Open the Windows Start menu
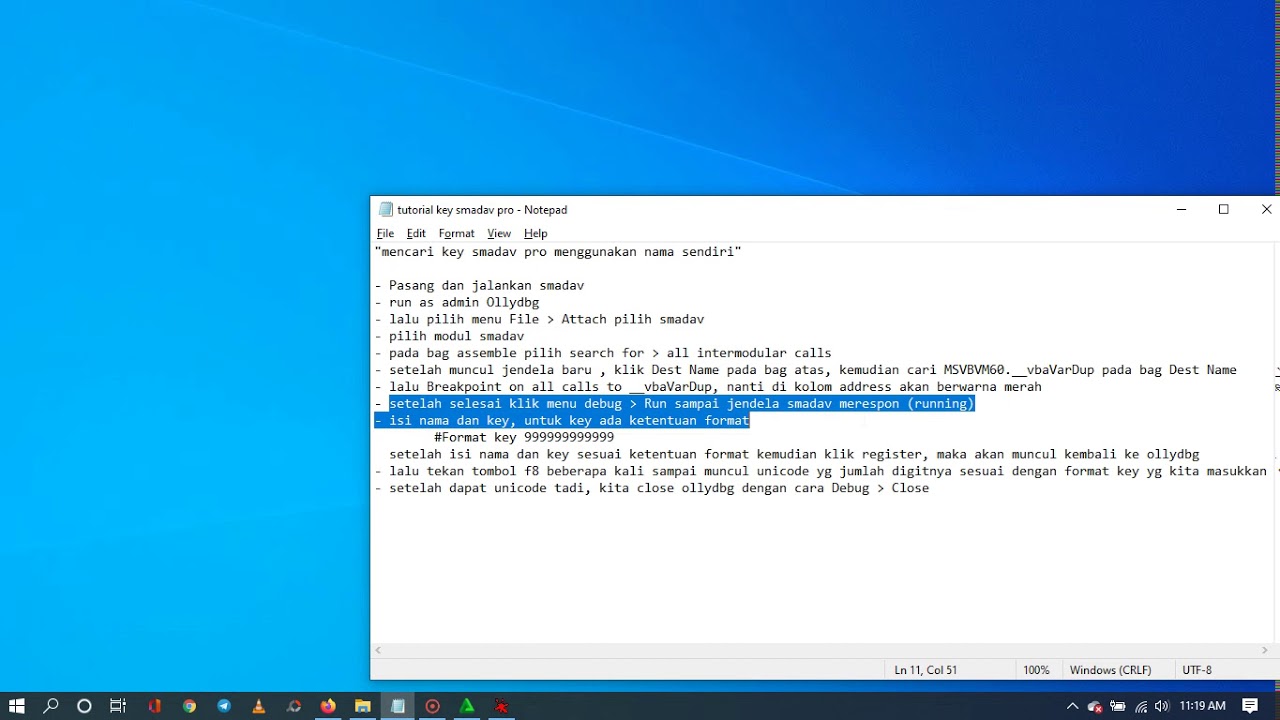 point(17,706)
